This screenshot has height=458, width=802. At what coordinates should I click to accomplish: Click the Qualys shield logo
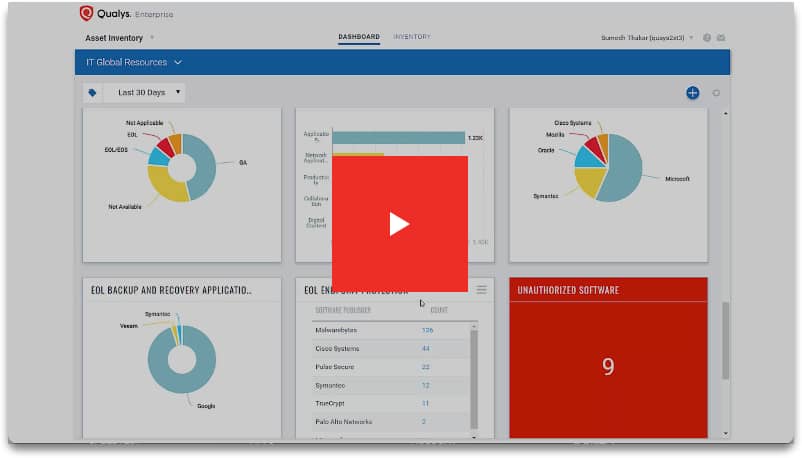click(x=86, y=13)
